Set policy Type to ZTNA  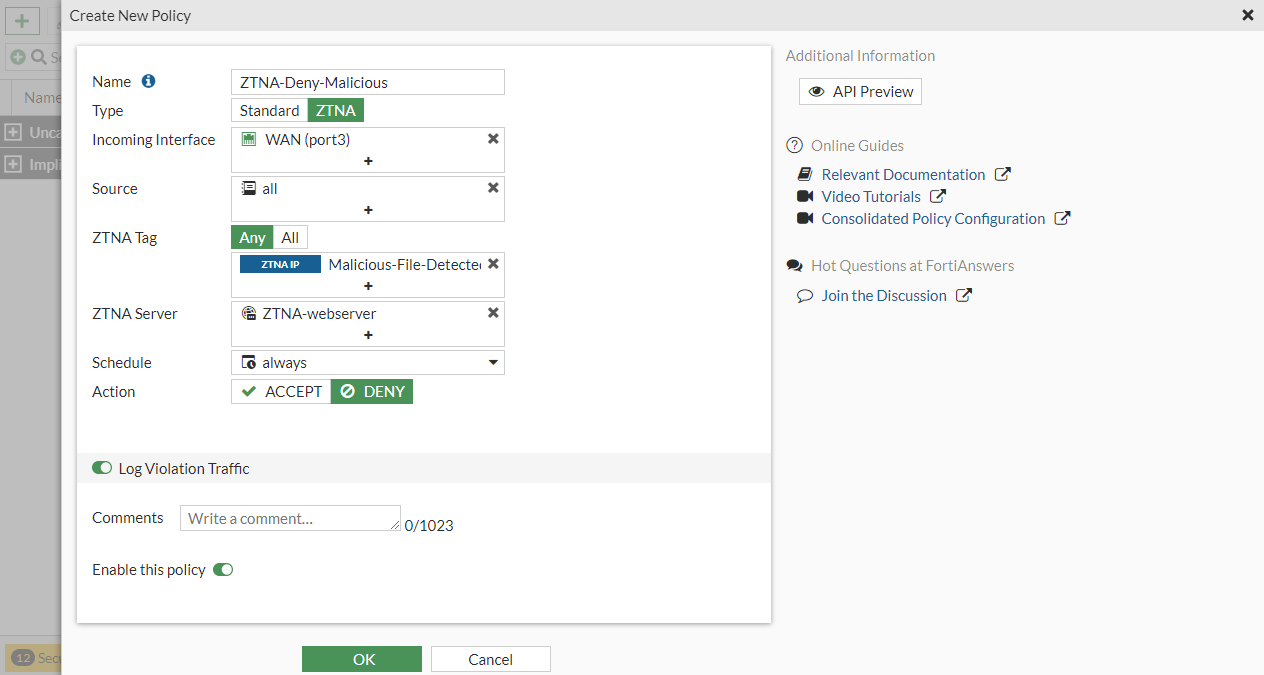[336, 110]
